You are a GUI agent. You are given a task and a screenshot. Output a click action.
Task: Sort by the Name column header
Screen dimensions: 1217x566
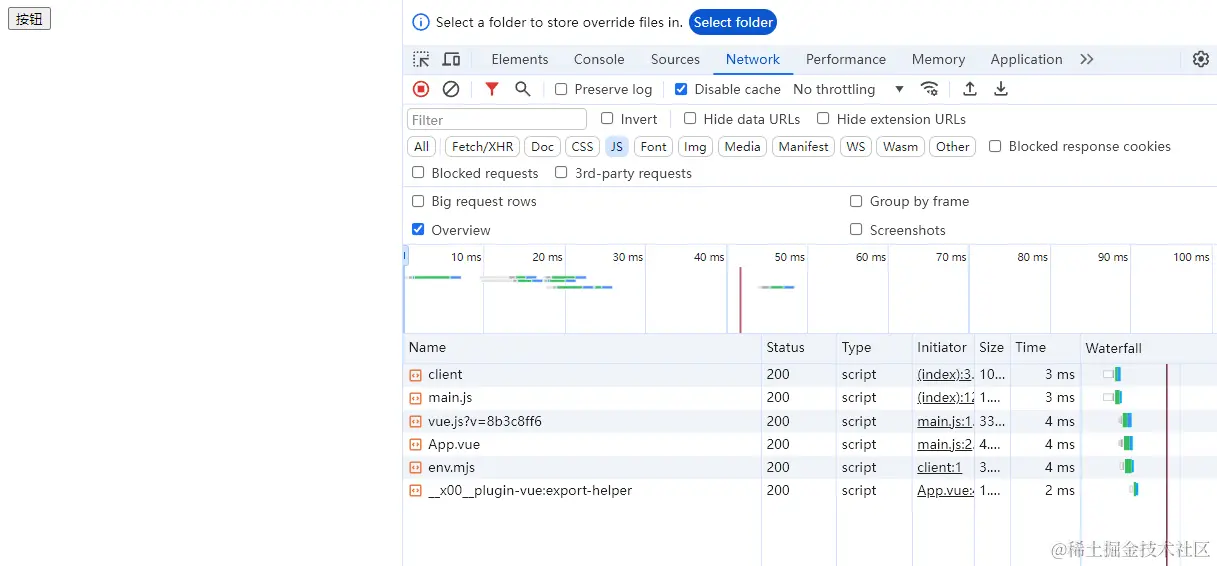(x=582, y=348)
